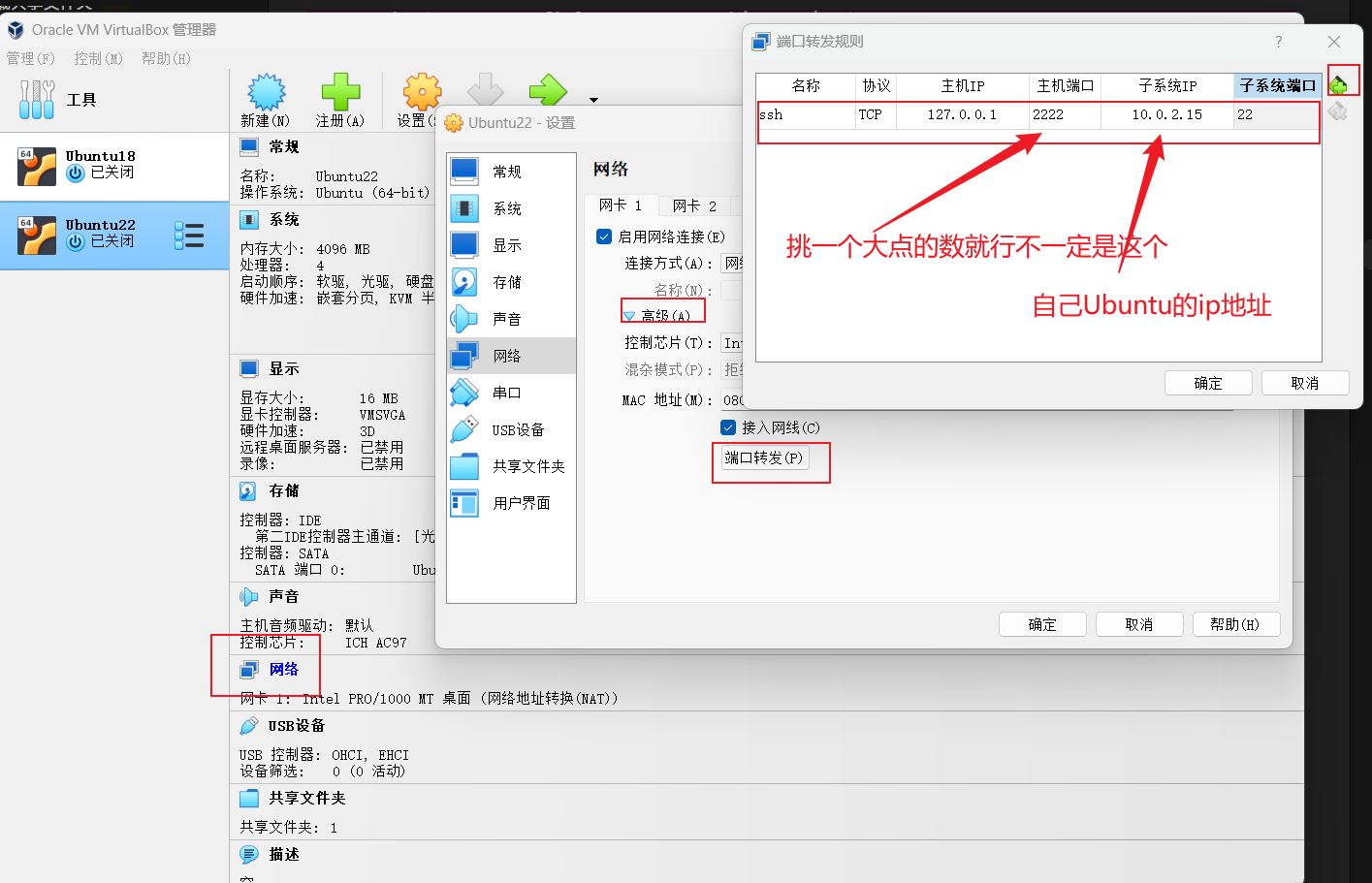Select the Tools (工具) entry in sidebar
The height and width of the screenshot is (883, 1372).
[x=114, y=100]
